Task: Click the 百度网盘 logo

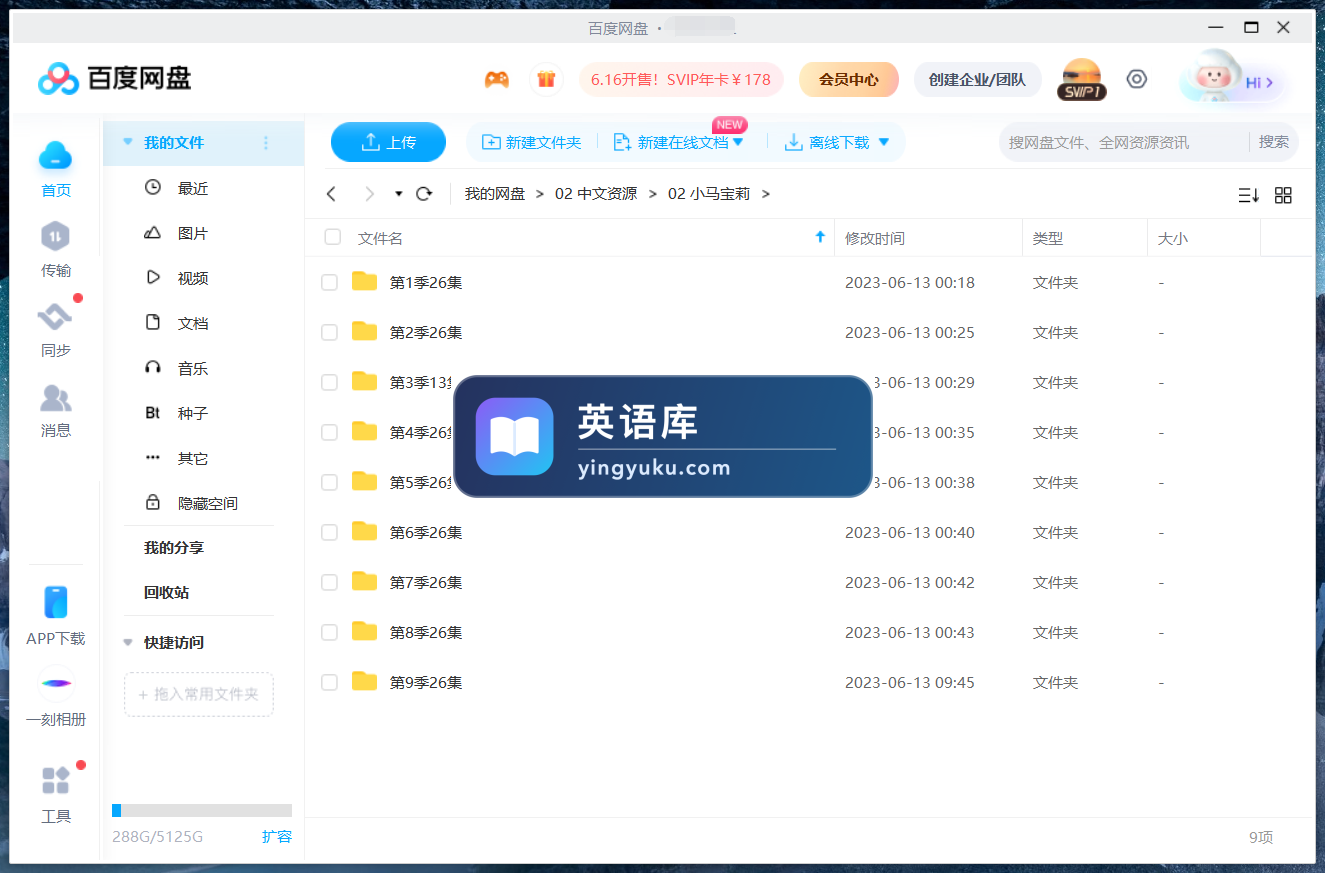Action: pyautogui.click(x=114, y=78)
